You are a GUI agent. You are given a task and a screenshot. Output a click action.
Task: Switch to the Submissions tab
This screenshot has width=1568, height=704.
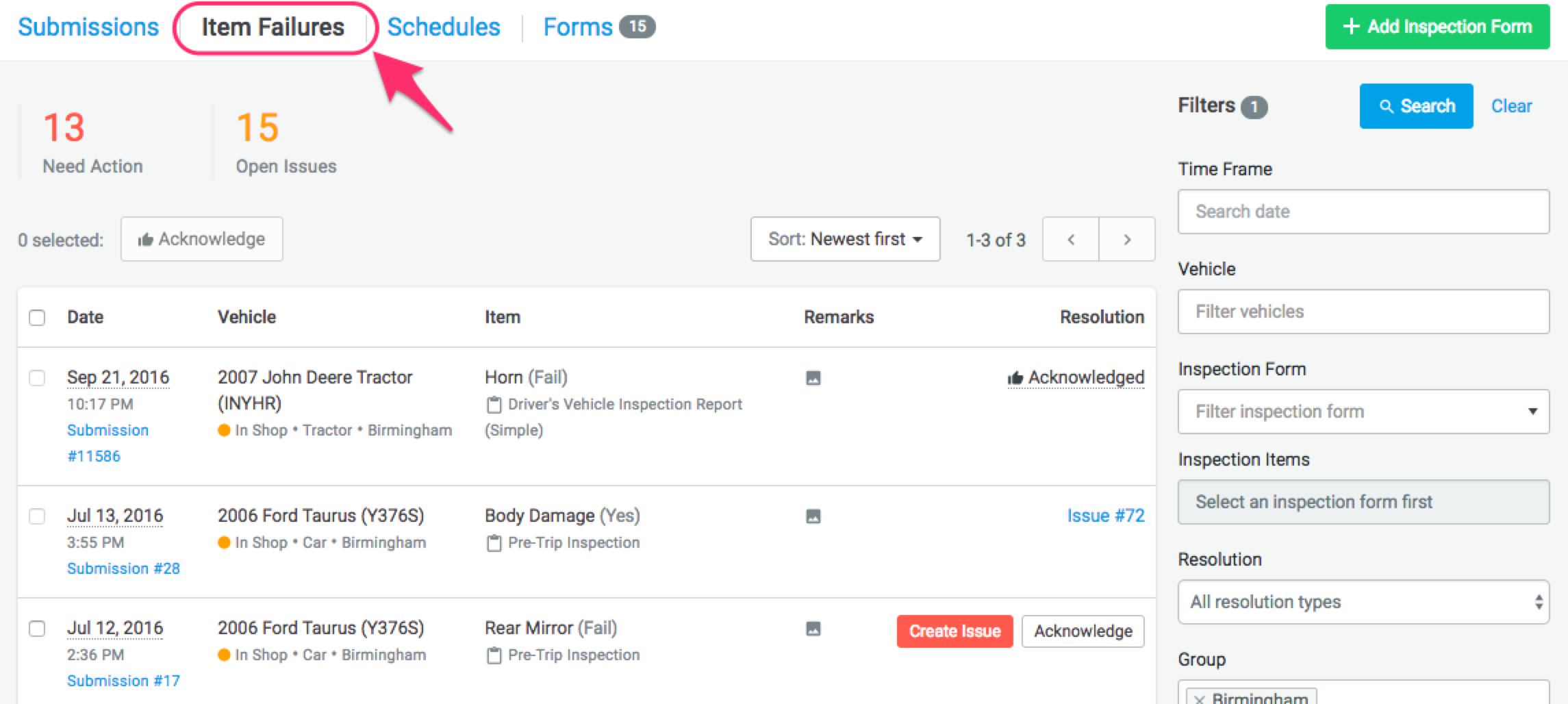88,27
